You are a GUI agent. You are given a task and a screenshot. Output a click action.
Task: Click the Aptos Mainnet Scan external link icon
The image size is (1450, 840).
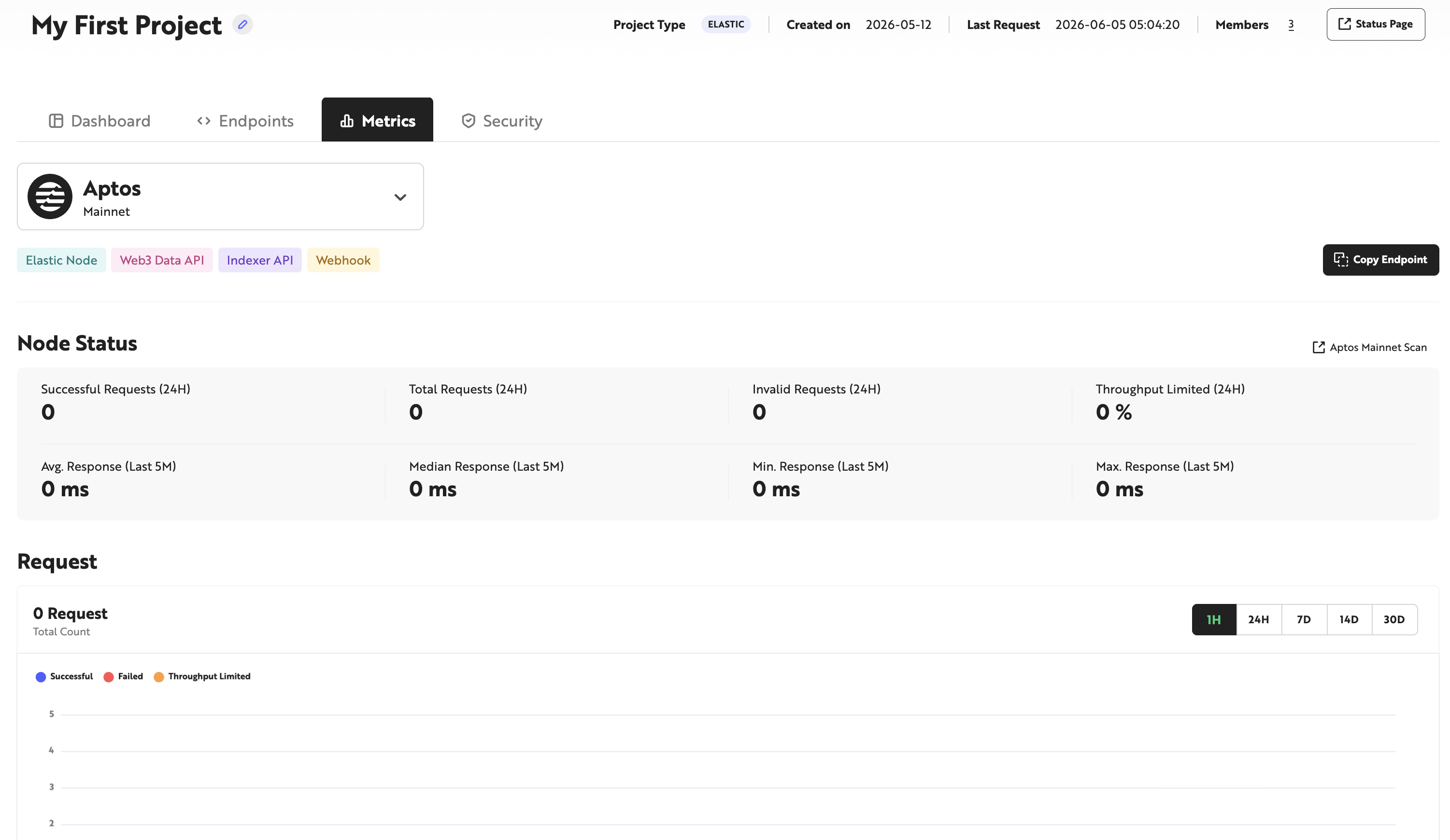1318,347
